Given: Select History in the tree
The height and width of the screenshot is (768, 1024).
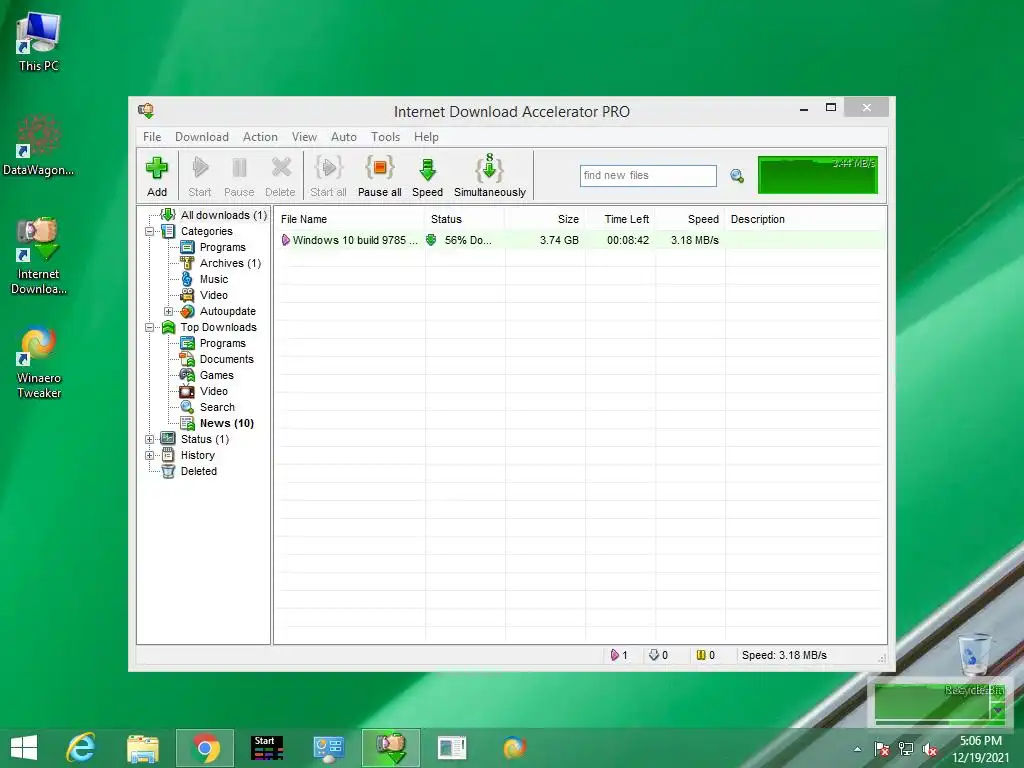Looking at the screenshot, I should click(x=197, y=455).
